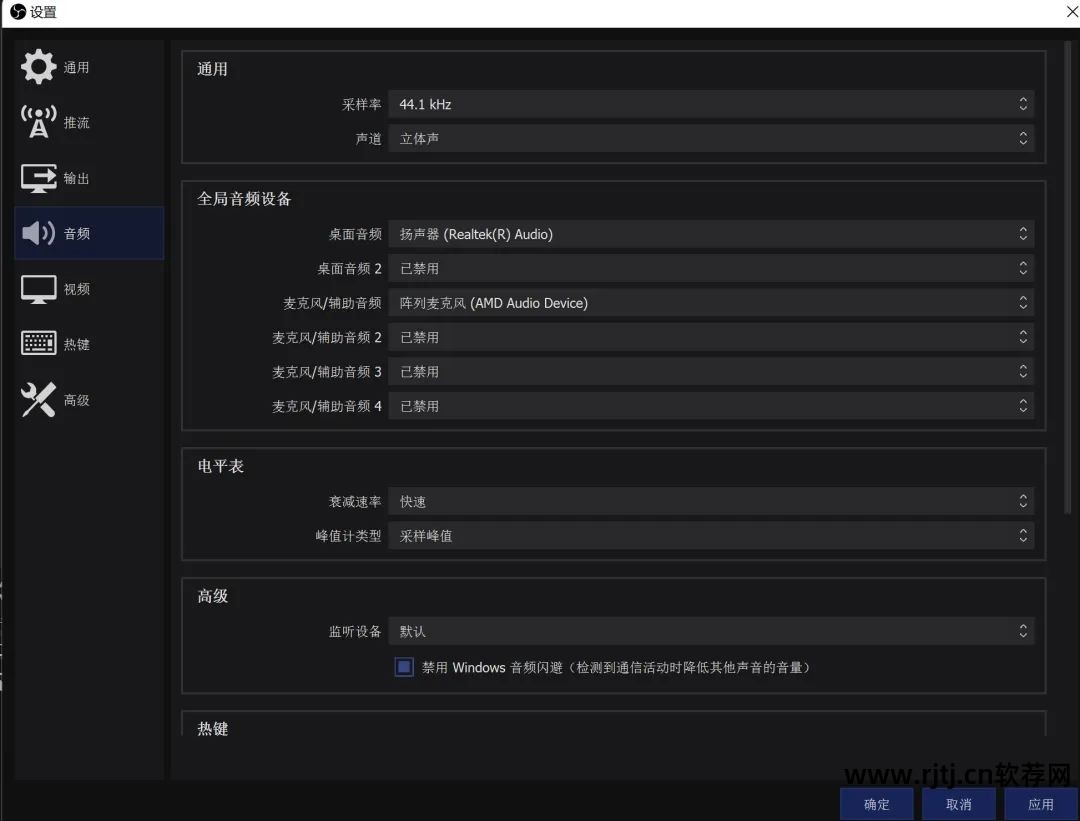The width and height of the screenshot is (1080, 821).
Task: Toggle 禁用 Windows 音频闪避 checkbox
Action: [404, 667]
